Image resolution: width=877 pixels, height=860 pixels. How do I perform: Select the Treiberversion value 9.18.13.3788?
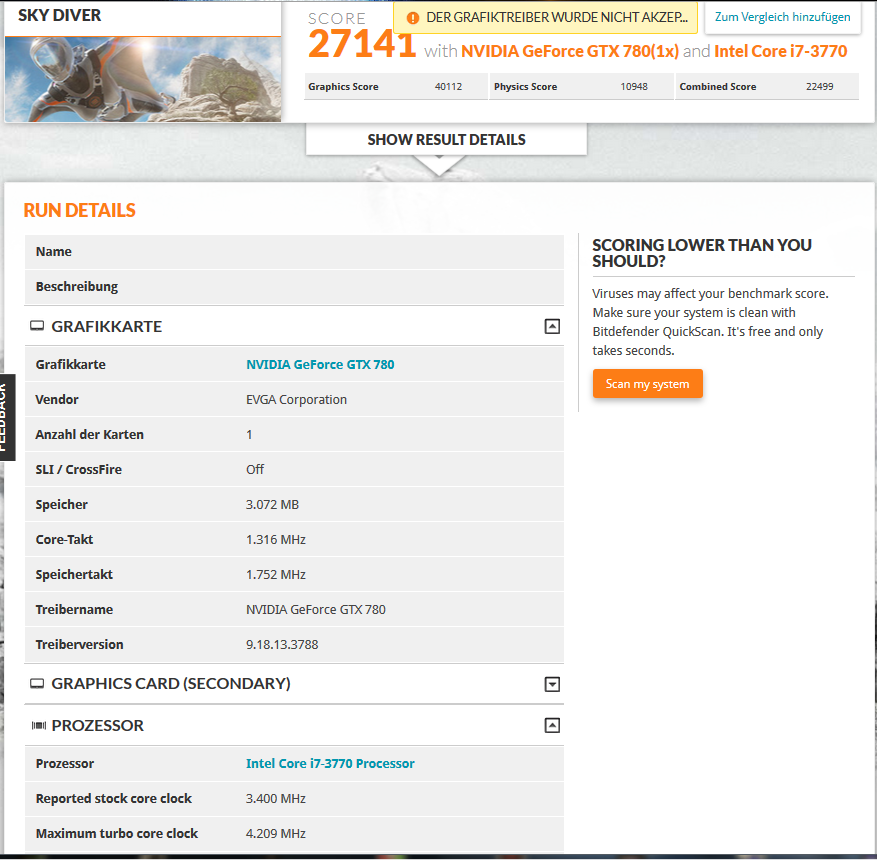coord(282,645)
